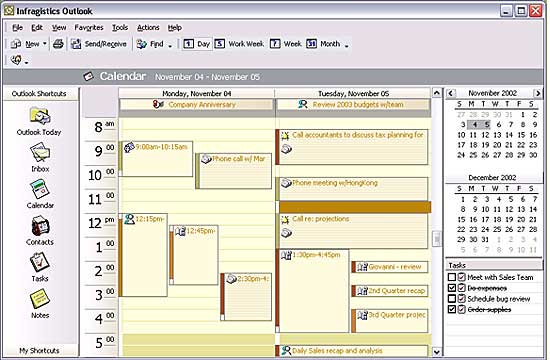
Task: Click the Find toolbar button
Action: pyautogui.click(x=150, y=44)
